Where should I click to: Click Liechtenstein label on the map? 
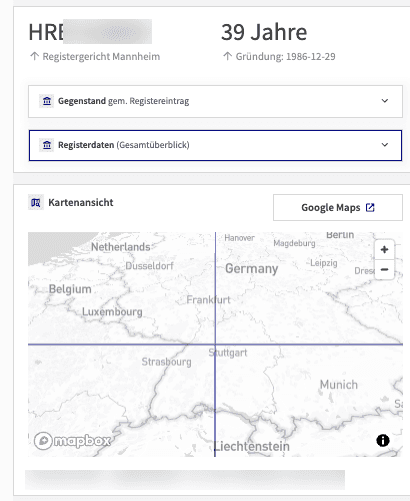point(252,446)
